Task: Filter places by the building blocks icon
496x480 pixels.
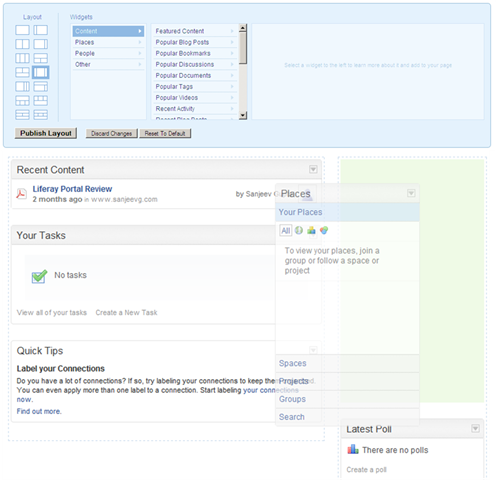Action: coord(311,230)
